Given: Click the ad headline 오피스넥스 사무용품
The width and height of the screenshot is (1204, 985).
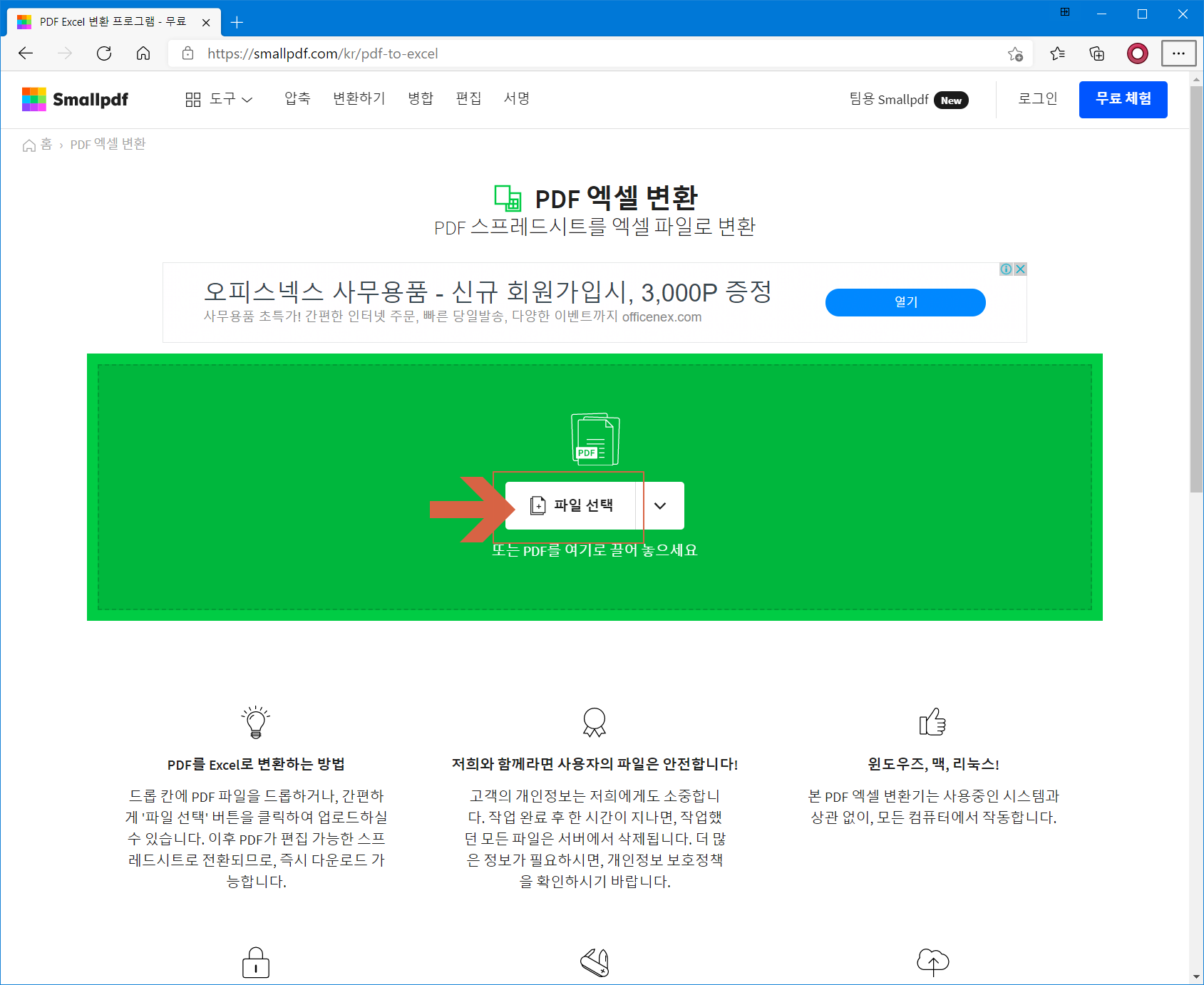Looking at the screenshot, I should coord(488,292).
